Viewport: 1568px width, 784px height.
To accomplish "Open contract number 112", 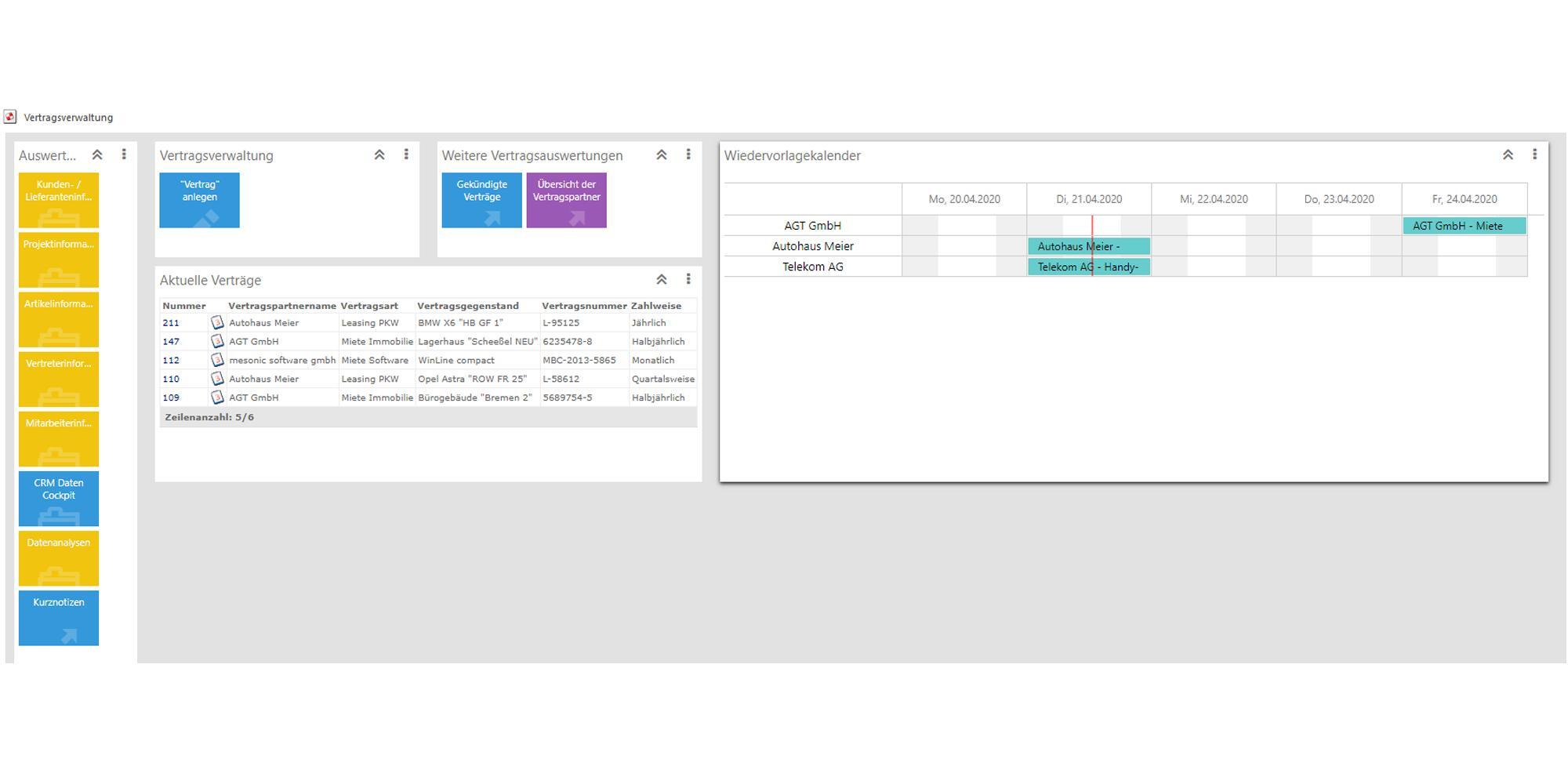I will point(171,361).
